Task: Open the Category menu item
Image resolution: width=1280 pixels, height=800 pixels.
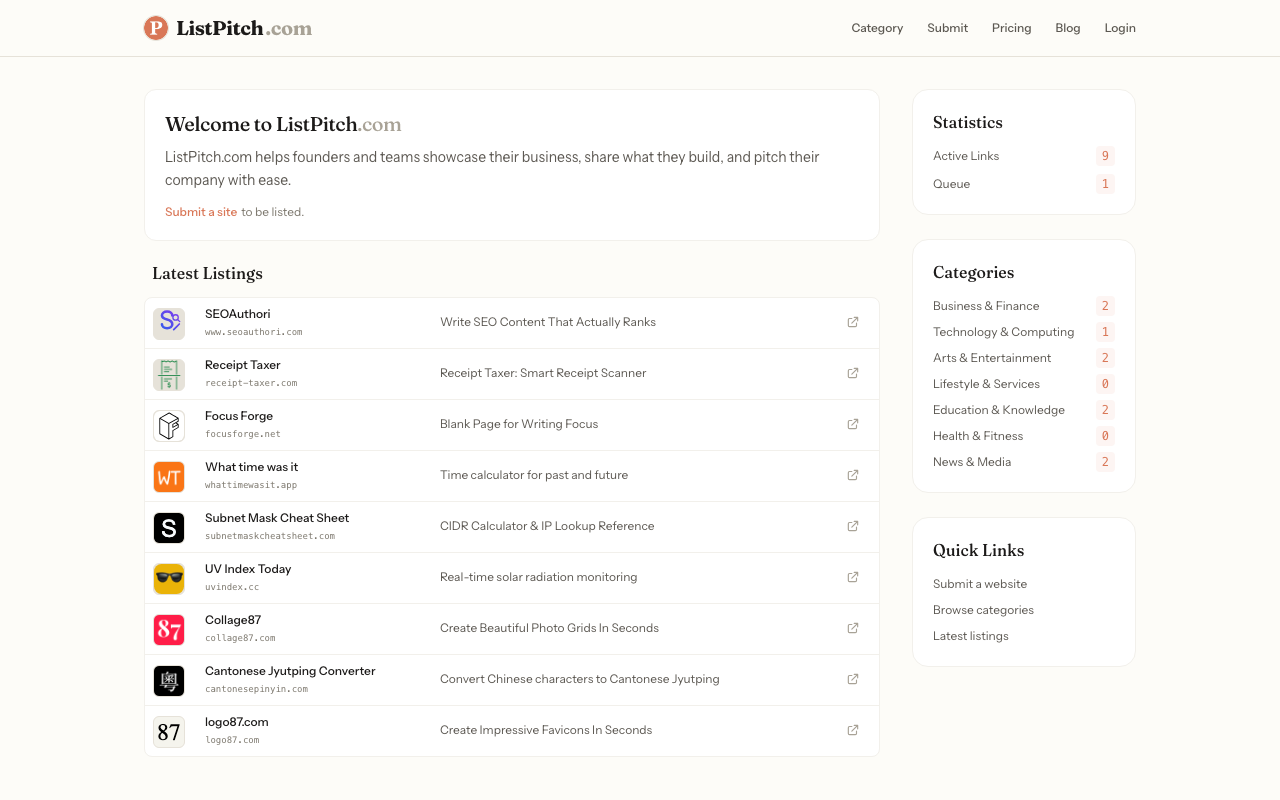Action: point(877,28)
